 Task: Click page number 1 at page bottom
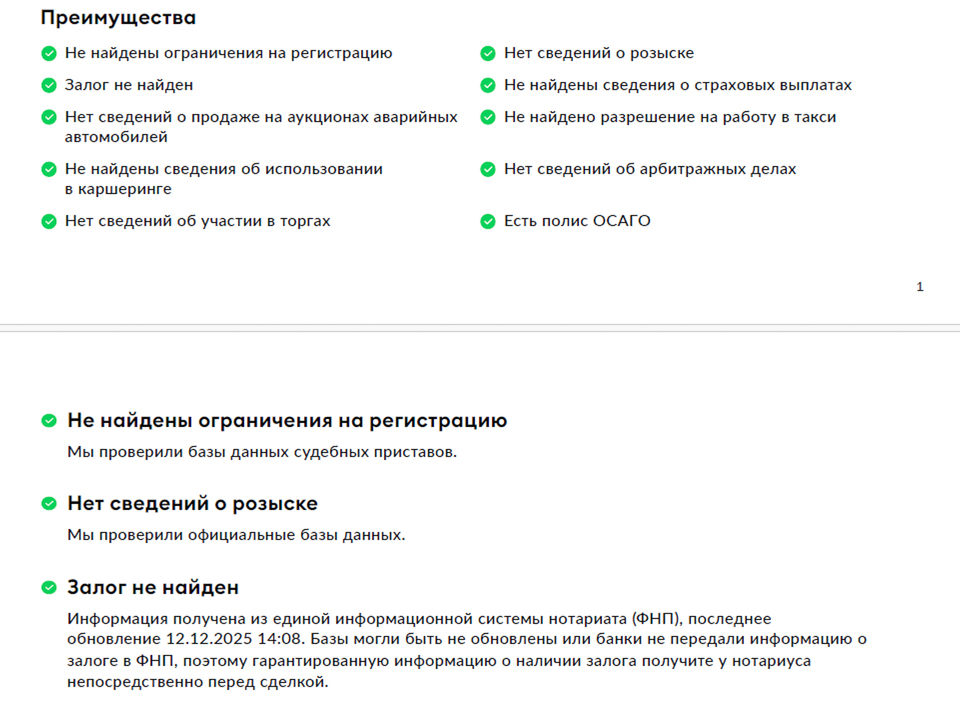(x=920, y=288)
